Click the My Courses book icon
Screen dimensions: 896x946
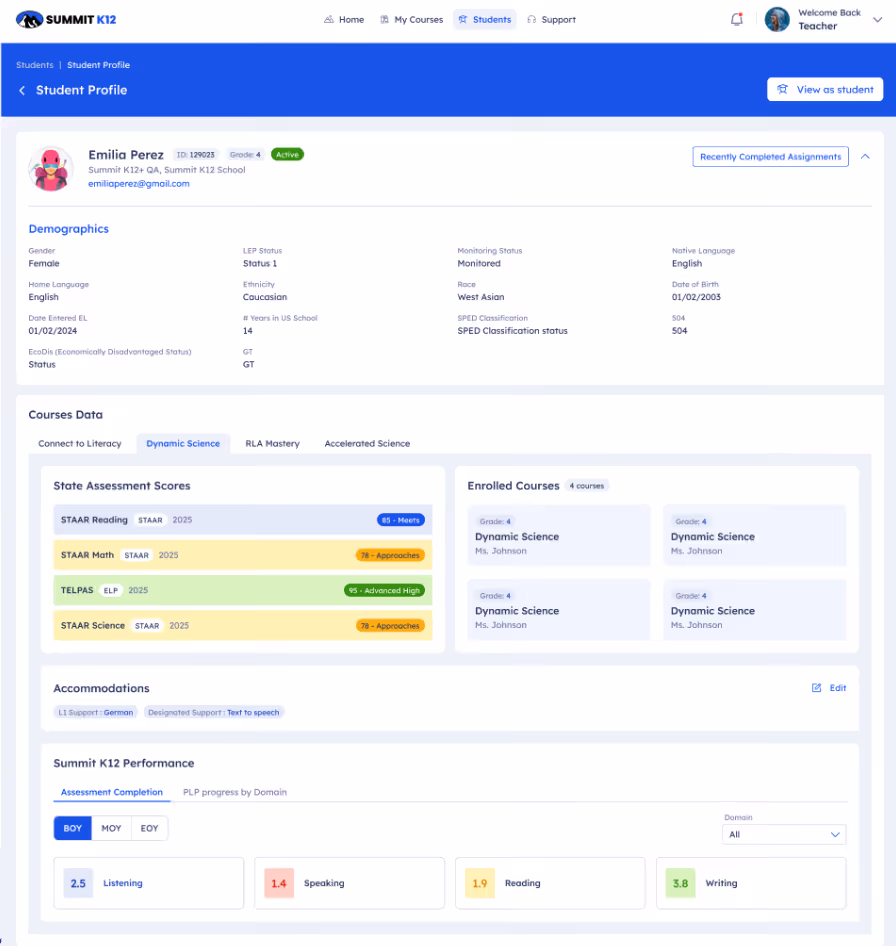[384, 19]
